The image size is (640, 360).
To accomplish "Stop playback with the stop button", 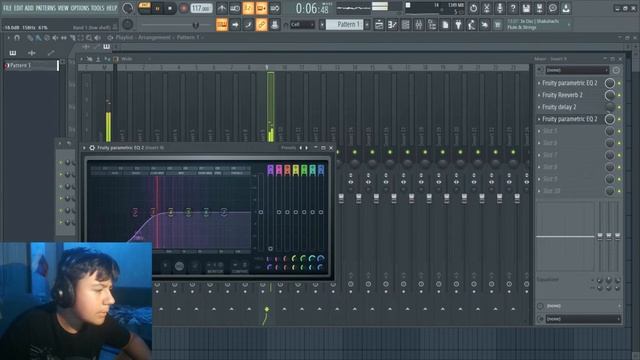I will [x=170, y=8].
